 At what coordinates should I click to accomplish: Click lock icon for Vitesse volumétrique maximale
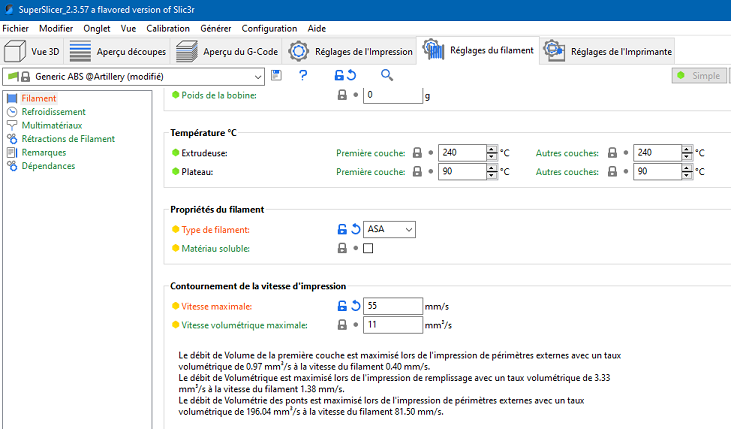pos(342,325)
